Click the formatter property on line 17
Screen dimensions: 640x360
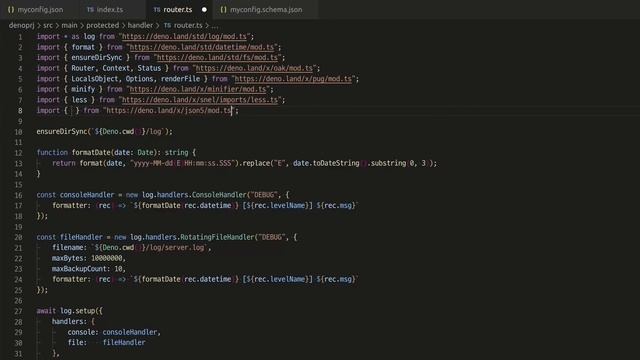(x=69, y=205)
